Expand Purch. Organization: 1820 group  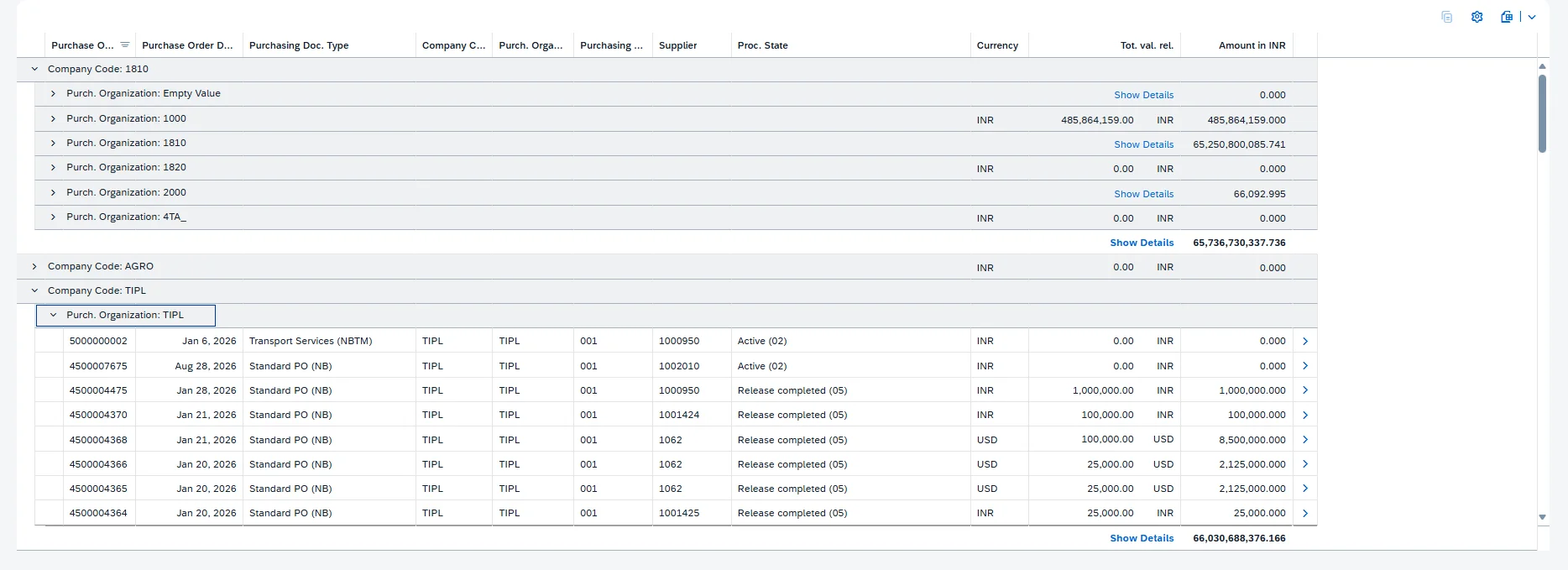53,167
